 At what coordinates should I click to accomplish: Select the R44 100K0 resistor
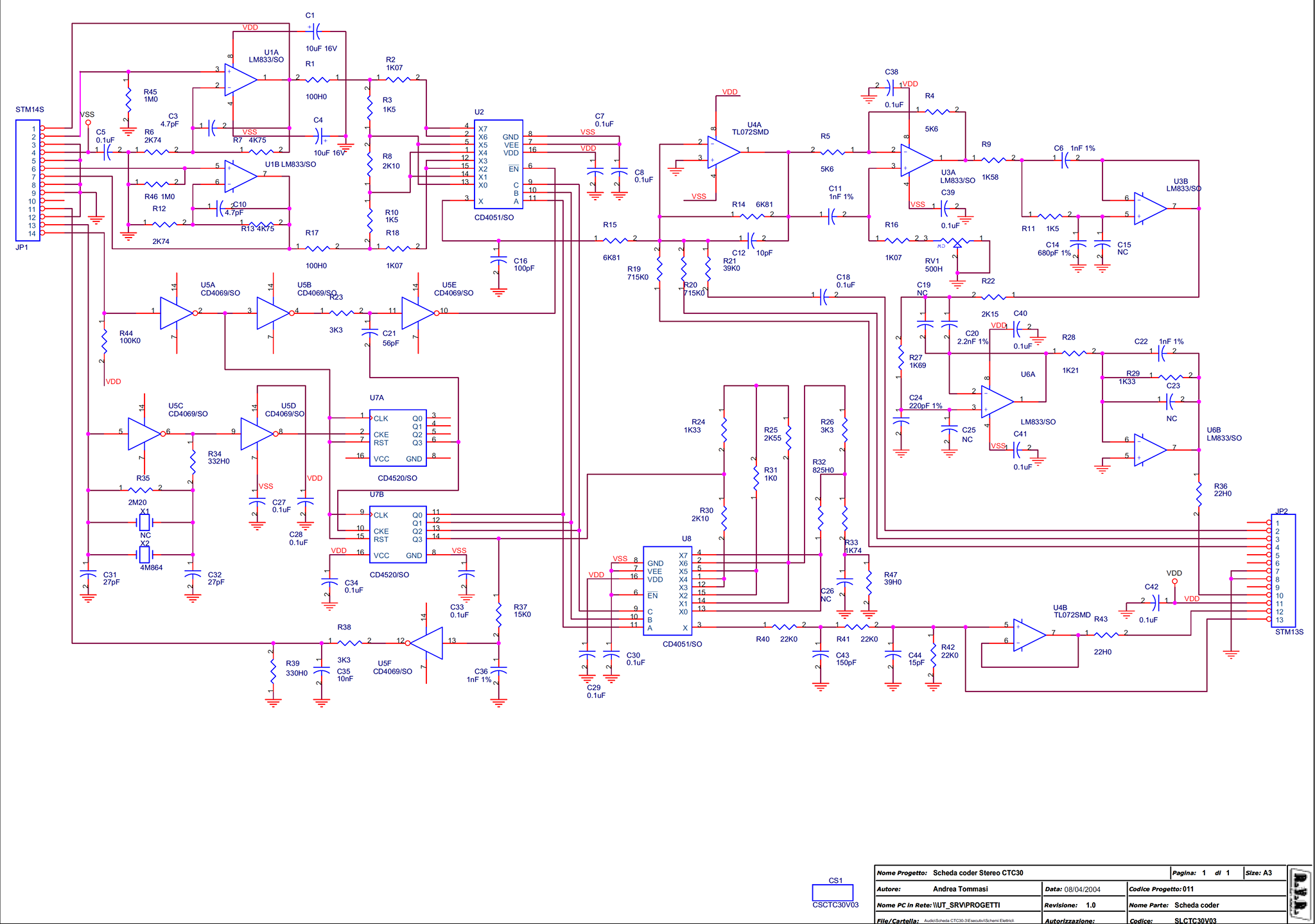104,342
